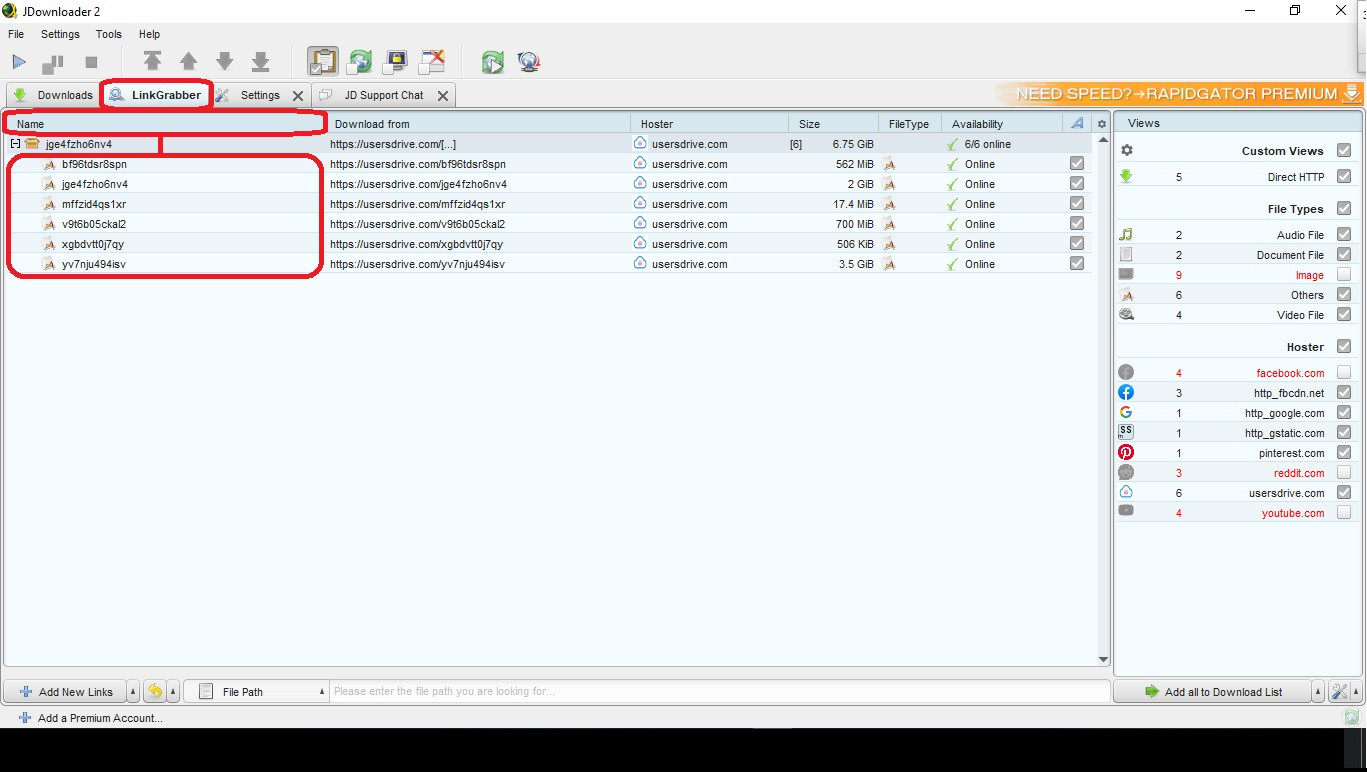Open the File Path search filter dropdown
The image size is (1367, 772).
257,691
